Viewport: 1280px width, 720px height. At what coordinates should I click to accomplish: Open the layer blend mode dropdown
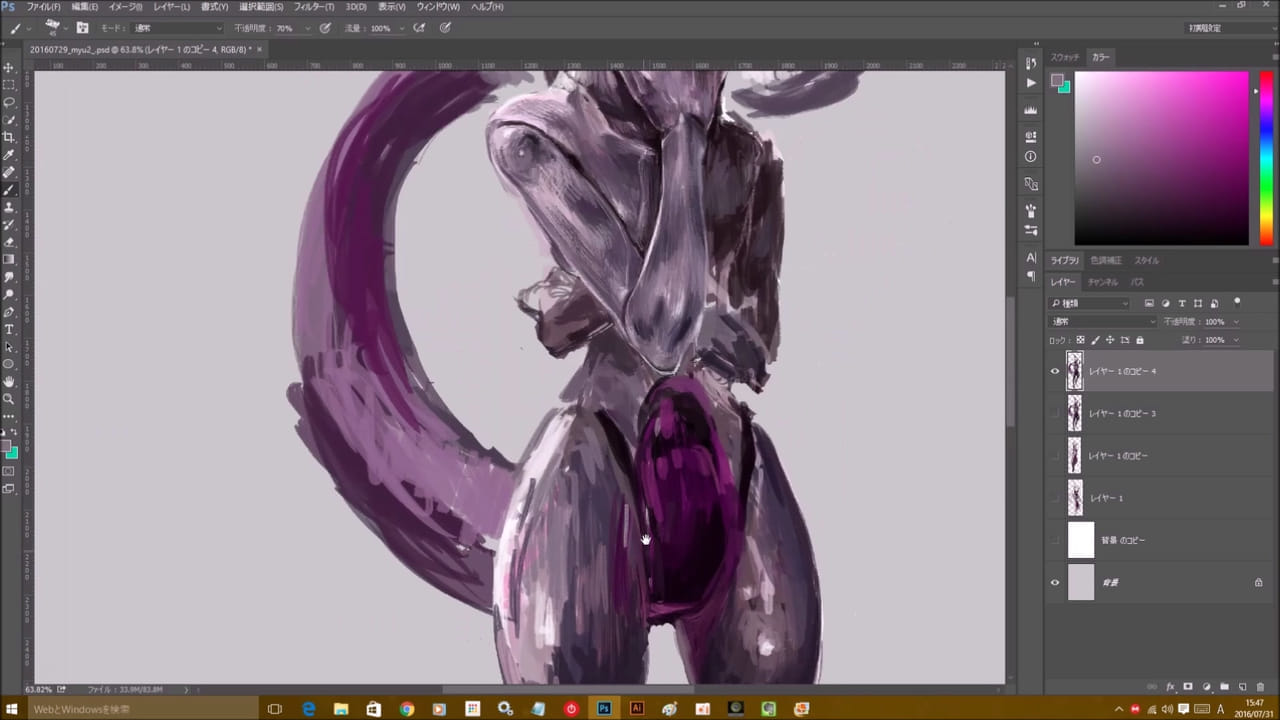(1102, 322)
